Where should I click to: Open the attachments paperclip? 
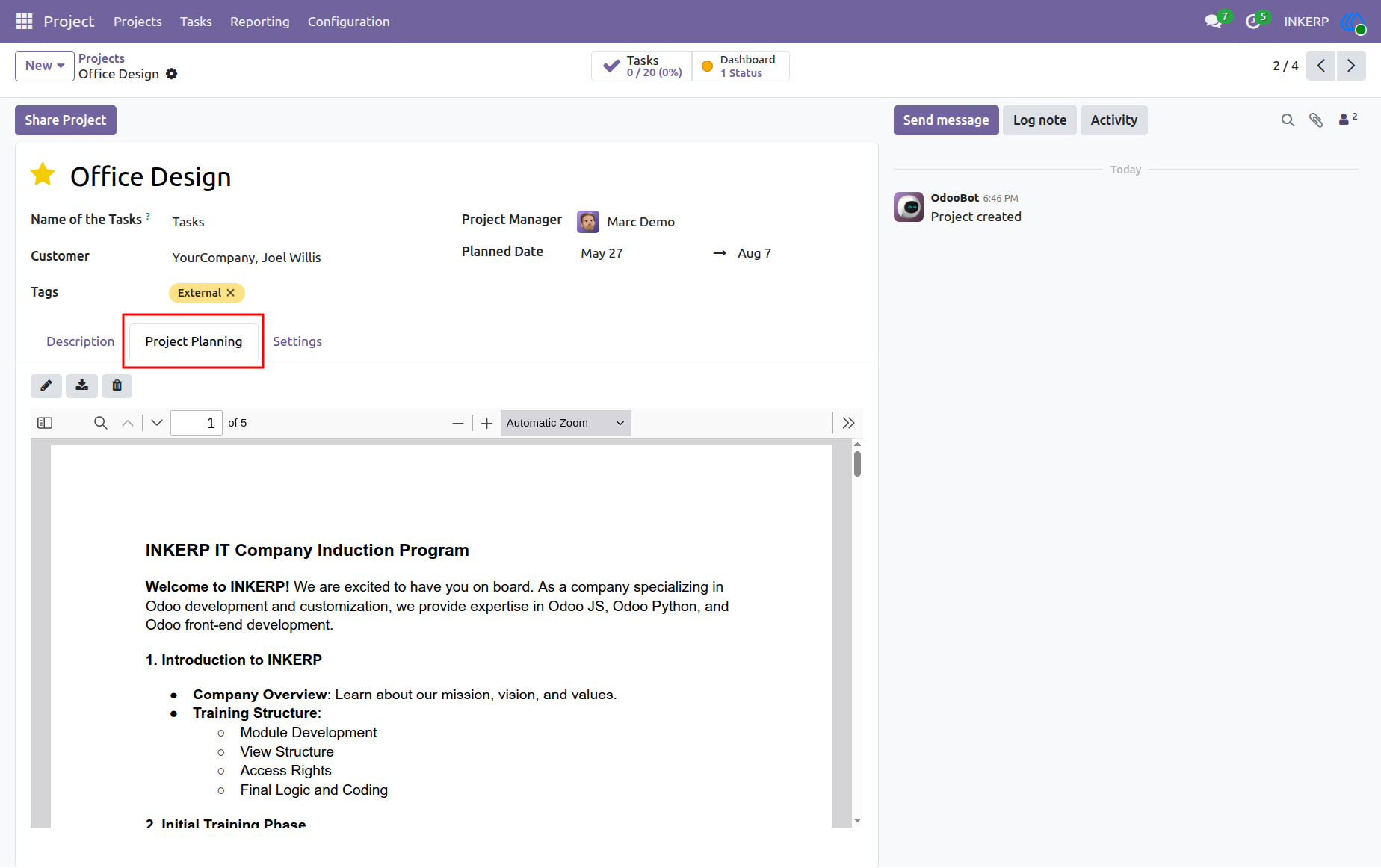[x=1316, y=120]
